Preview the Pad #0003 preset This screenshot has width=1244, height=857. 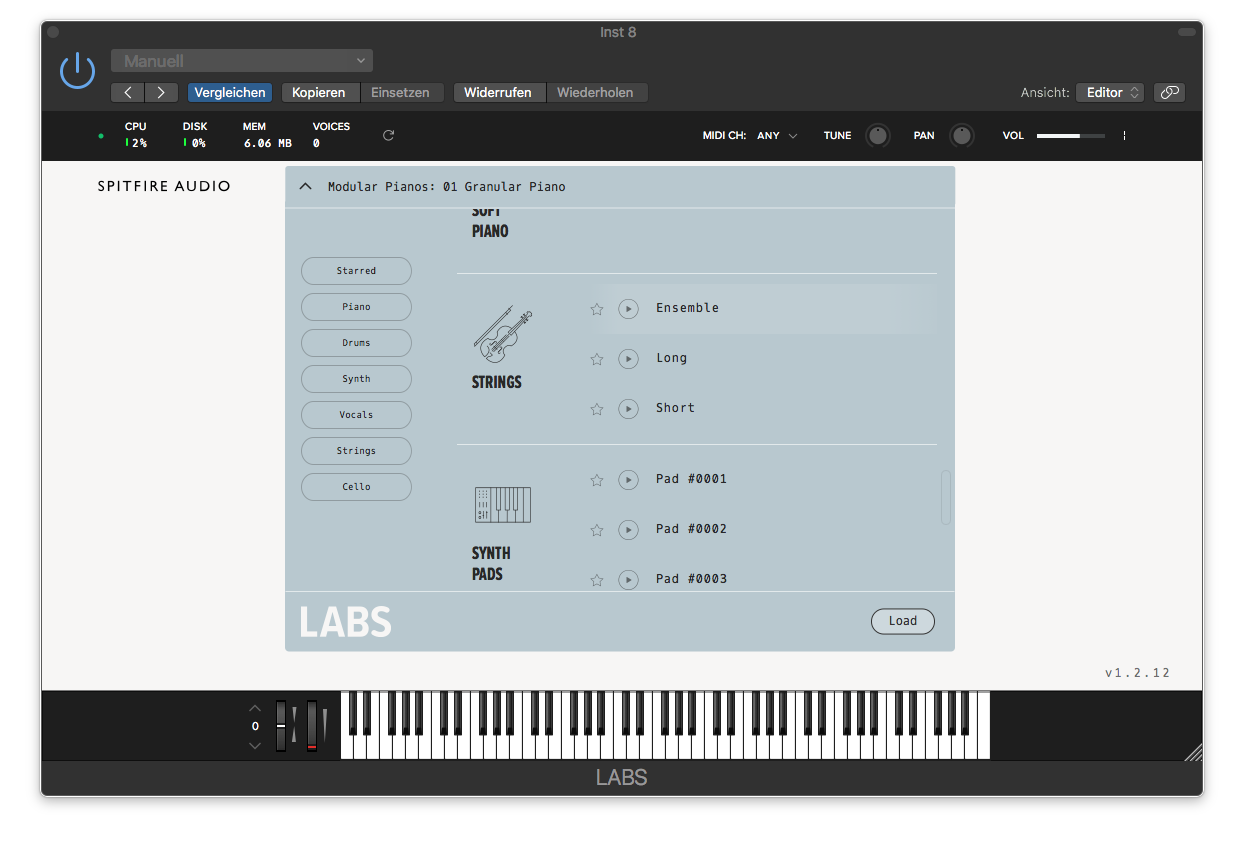[x=628, y=580]
